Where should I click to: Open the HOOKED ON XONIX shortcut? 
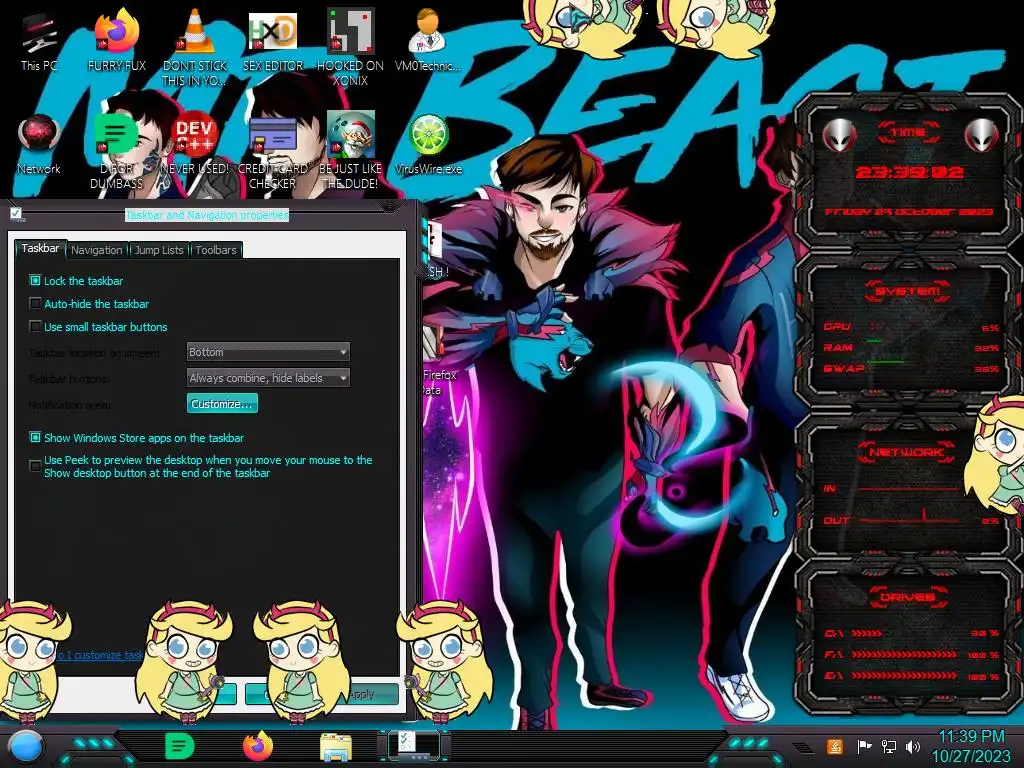(350, 47)
